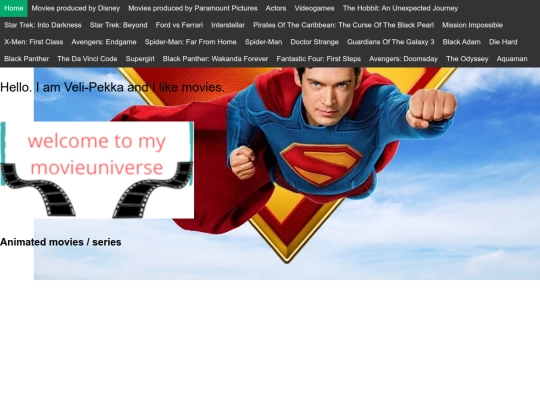Select Star Trek: Beyond link
This screenshot has height=405, width=540.
tap(118, 25)
